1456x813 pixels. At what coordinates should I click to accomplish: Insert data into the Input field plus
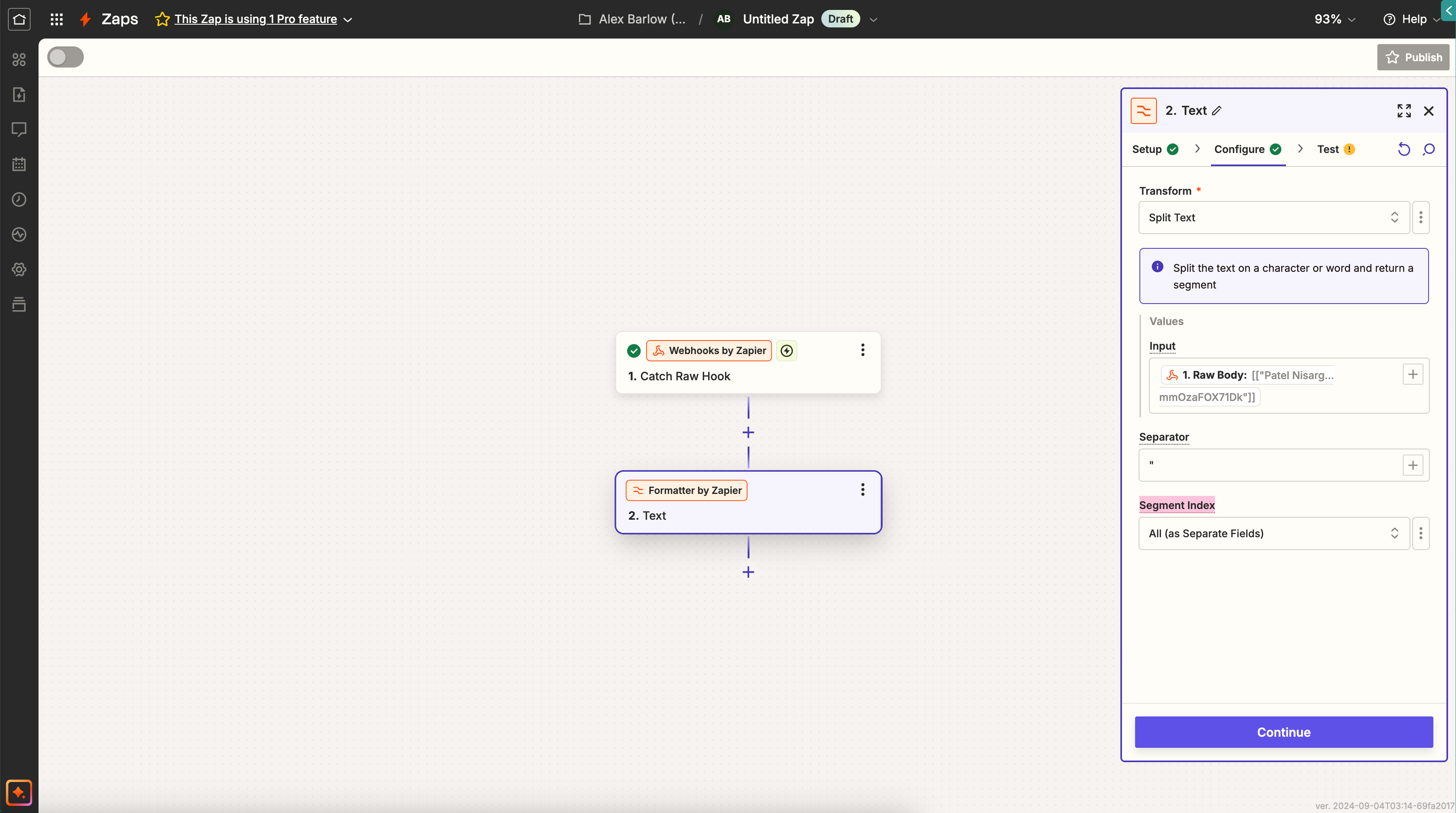click(x=1413, y=374)
